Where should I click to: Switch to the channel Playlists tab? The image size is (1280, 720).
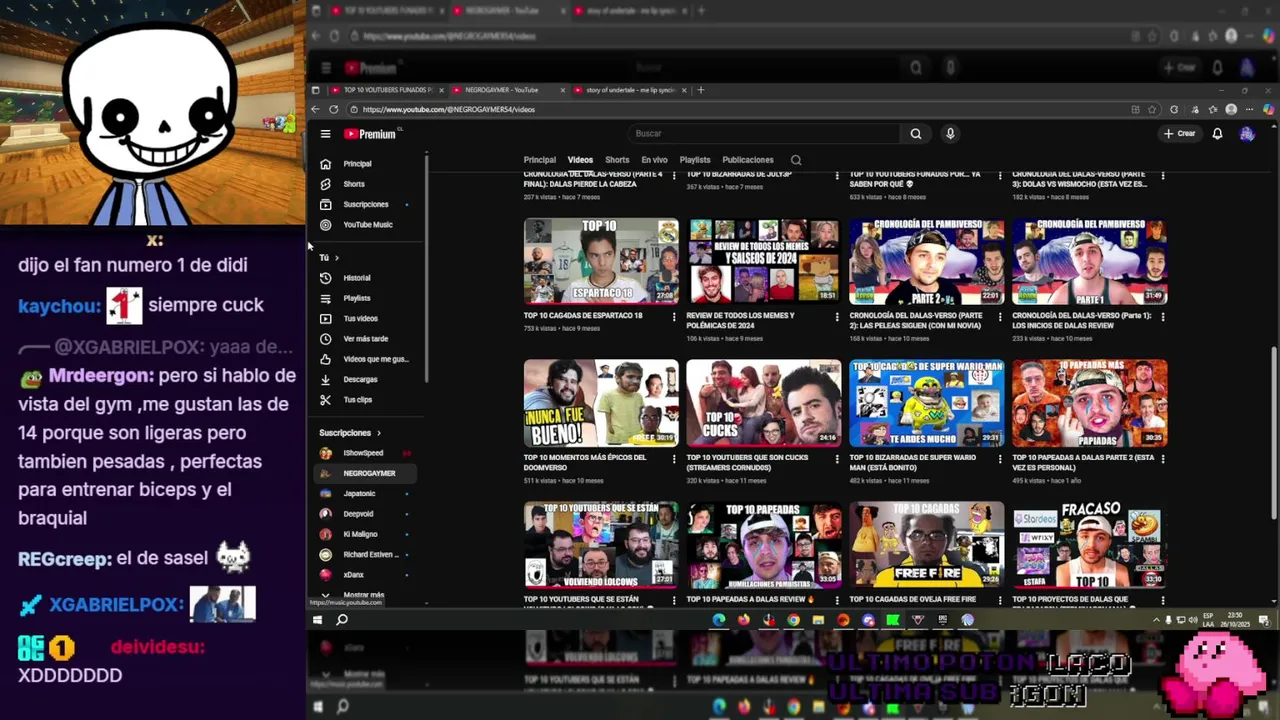[x=695, y=160]
